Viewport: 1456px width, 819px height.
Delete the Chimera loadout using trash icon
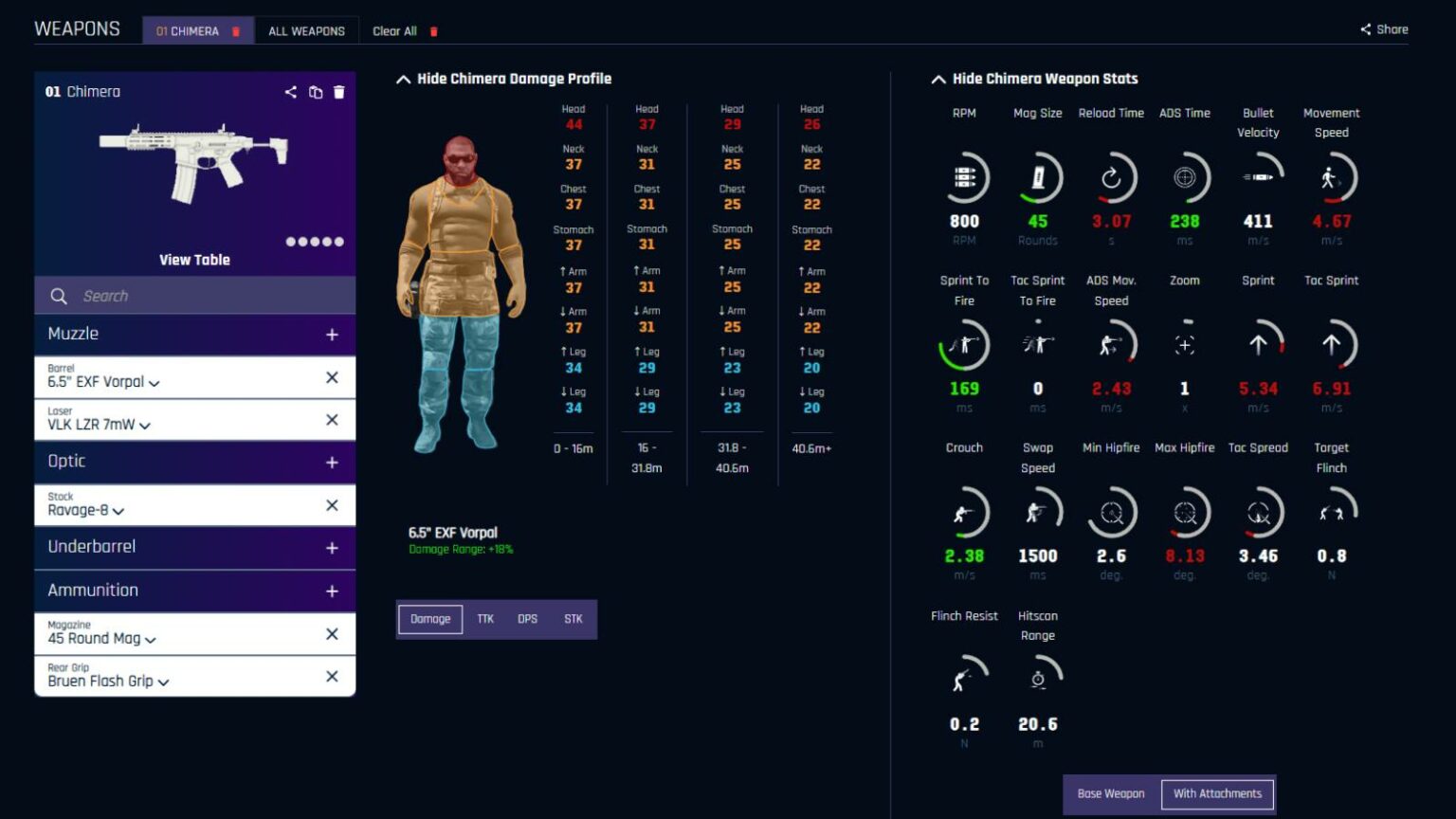pos(339,92)
